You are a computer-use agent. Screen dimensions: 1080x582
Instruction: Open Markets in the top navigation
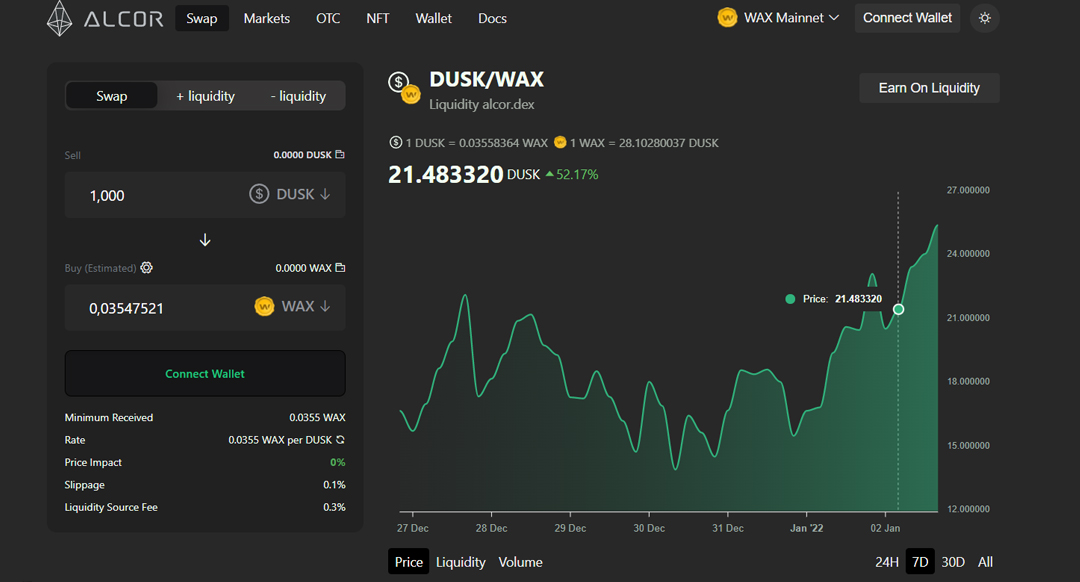267,19
